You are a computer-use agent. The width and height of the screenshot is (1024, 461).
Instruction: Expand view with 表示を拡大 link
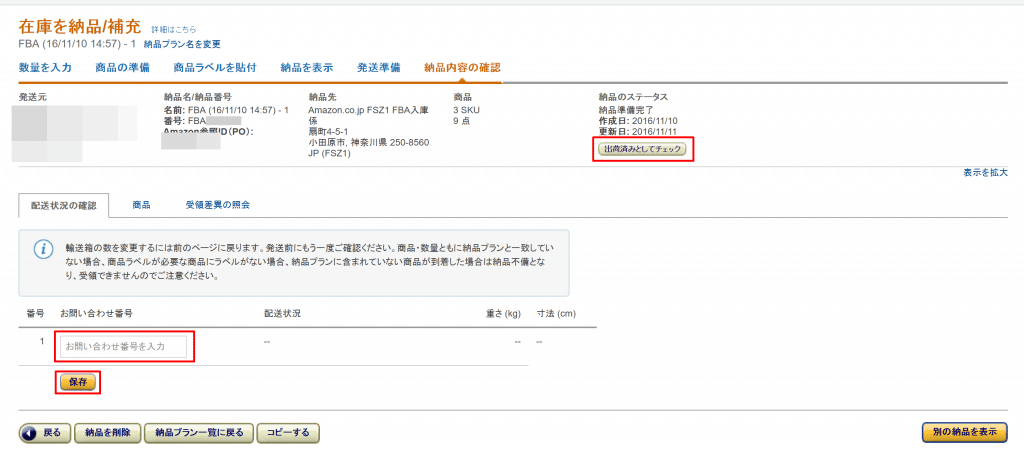[x=985, y=172]
